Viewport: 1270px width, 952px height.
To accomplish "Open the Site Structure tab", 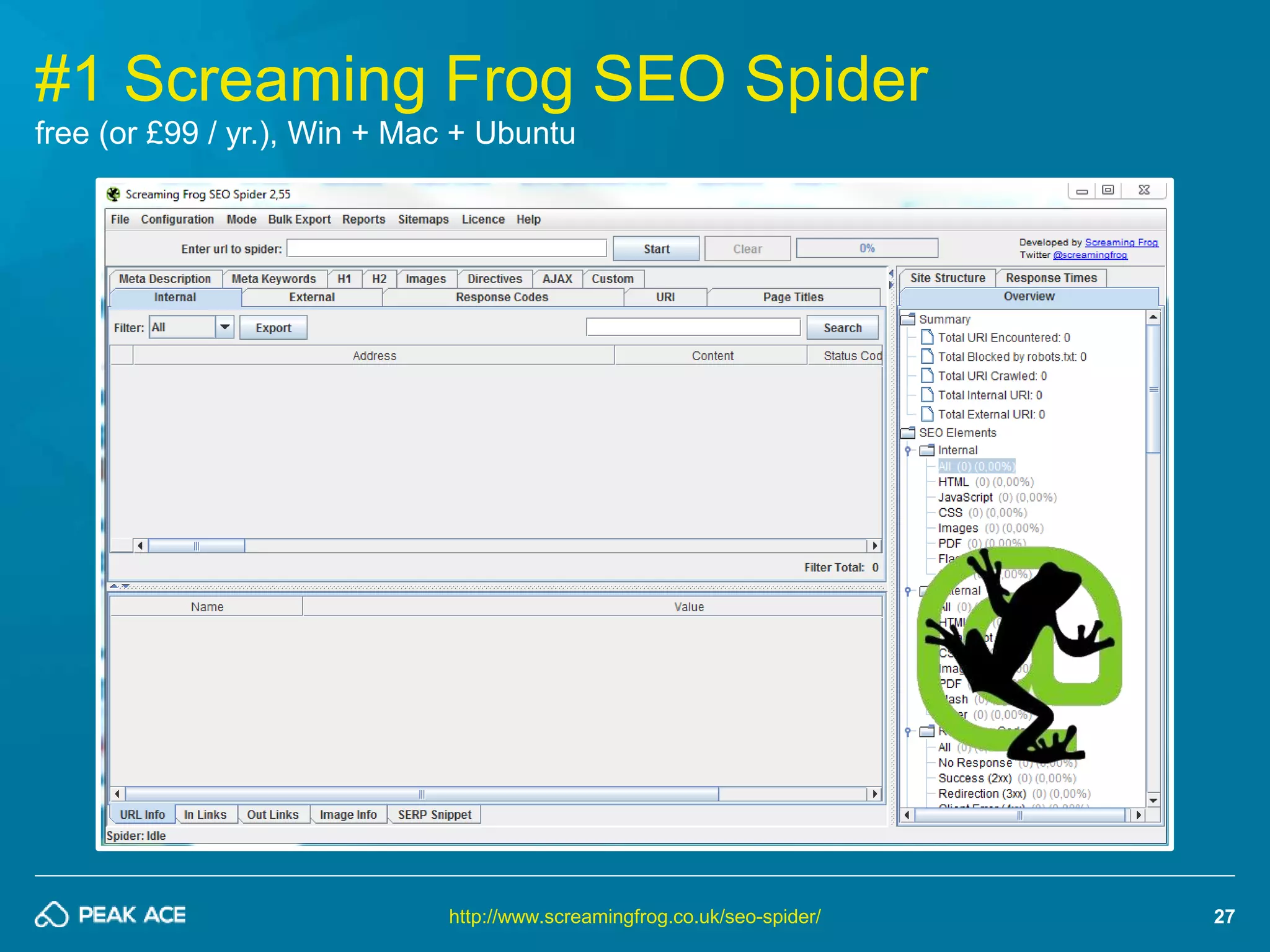I will (x=948, y=278).
